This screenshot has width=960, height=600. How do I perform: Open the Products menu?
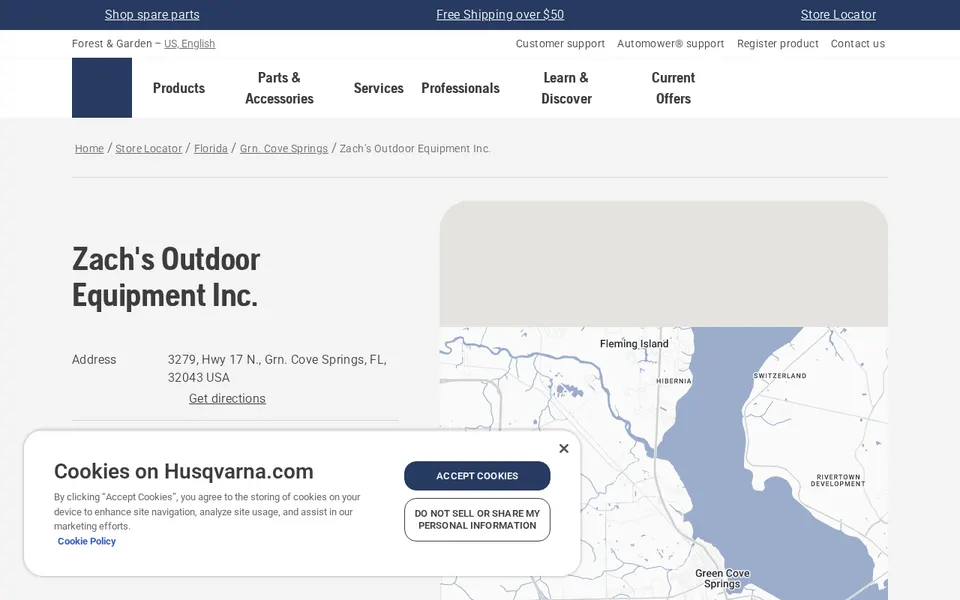[x=179, y=88]
